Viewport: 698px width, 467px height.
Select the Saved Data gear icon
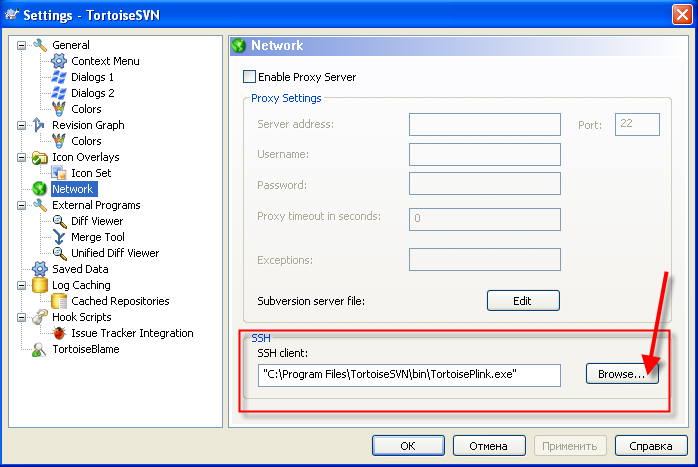click(40, 269)
